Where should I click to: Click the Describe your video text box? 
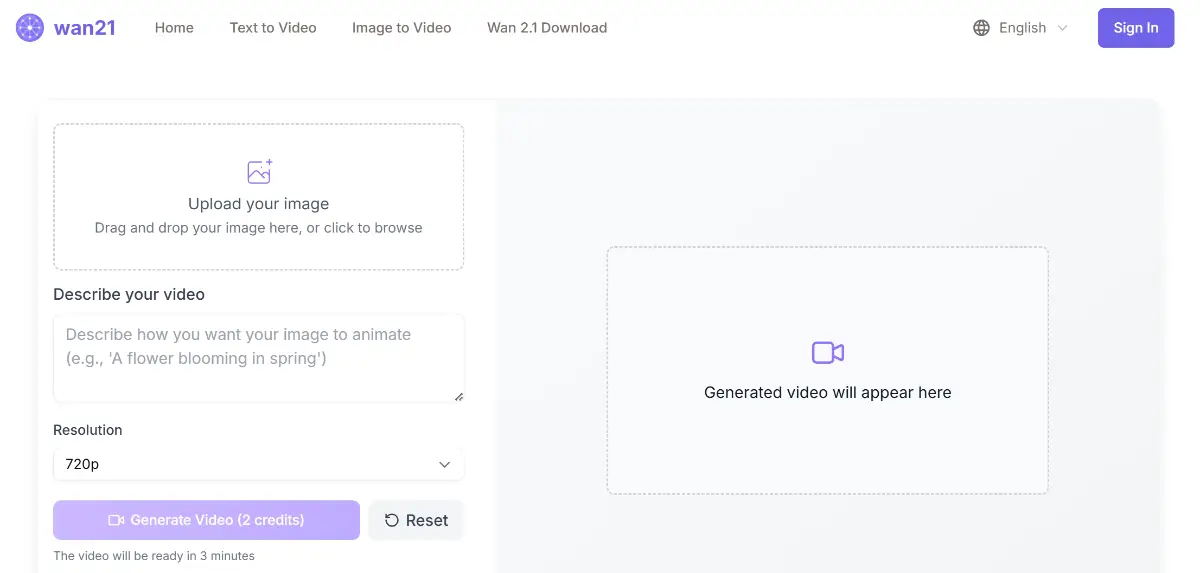tap(258, 357)
